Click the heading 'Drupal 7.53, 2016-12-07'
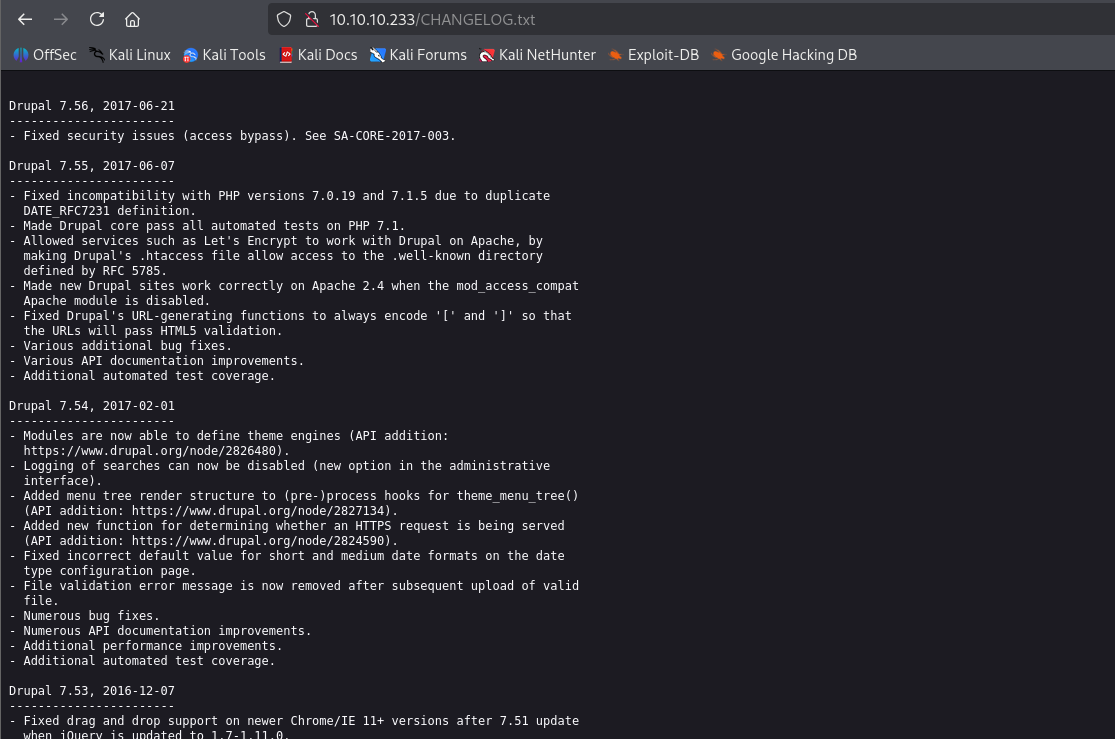This screenshot has height=739, width=1115. [x=92, y=691]
